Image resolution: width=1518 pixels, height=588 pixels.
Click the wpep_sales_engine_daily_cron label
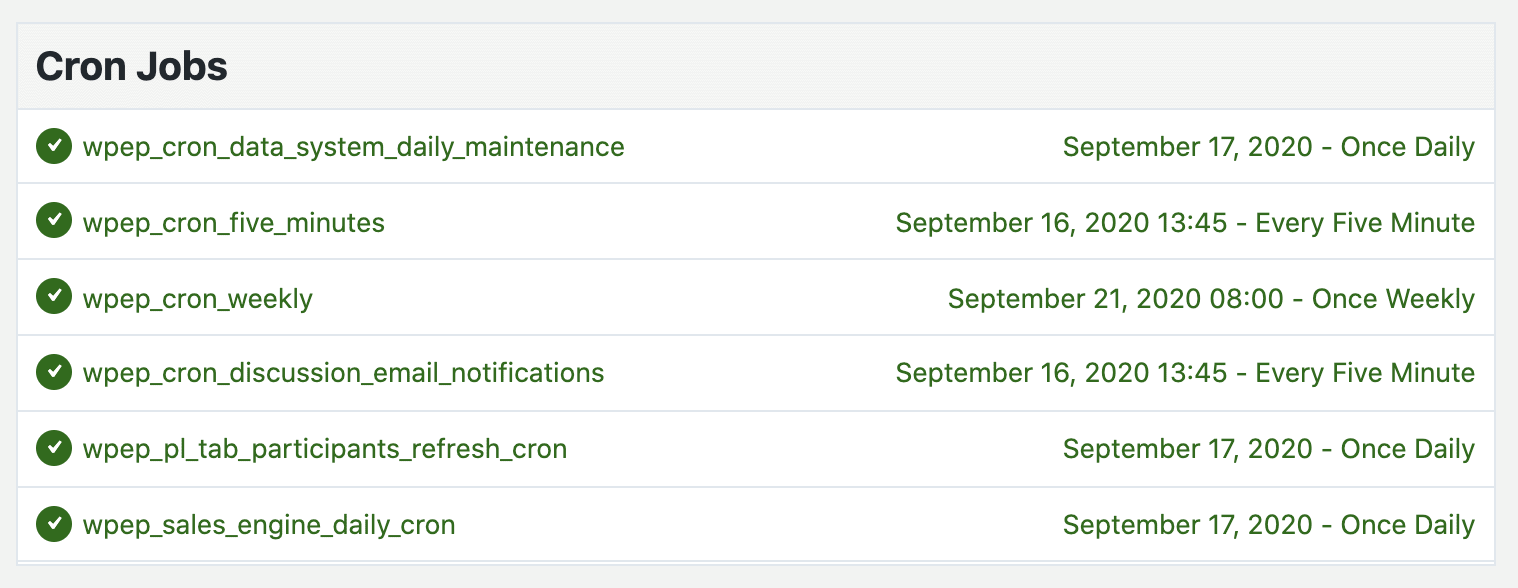[269, 525]
